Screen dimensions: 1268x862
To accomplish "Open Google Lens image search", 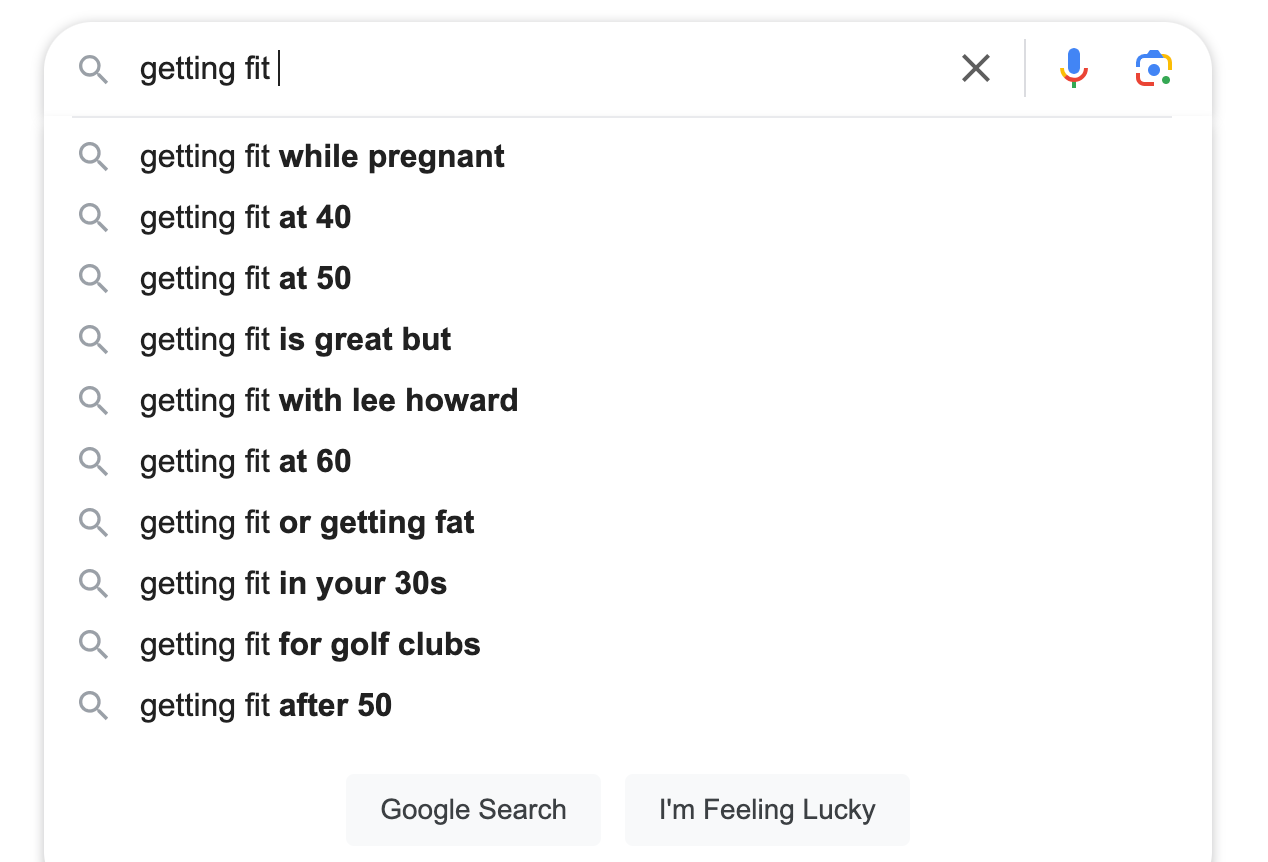I will pos(1153,68).
